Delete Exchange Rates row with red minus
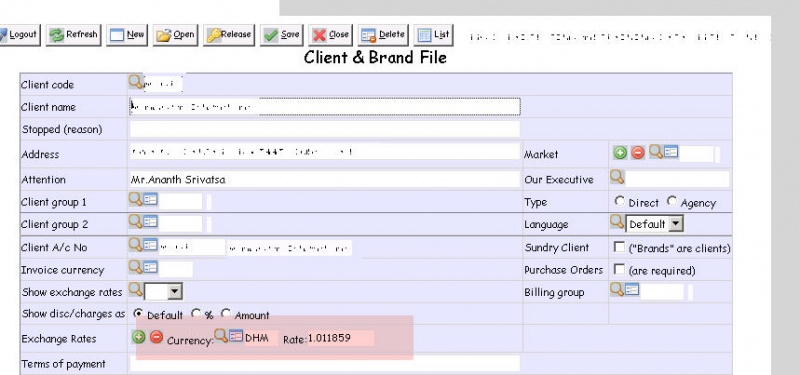This screenshot has height=375, width=800. [x=157, y=337]
